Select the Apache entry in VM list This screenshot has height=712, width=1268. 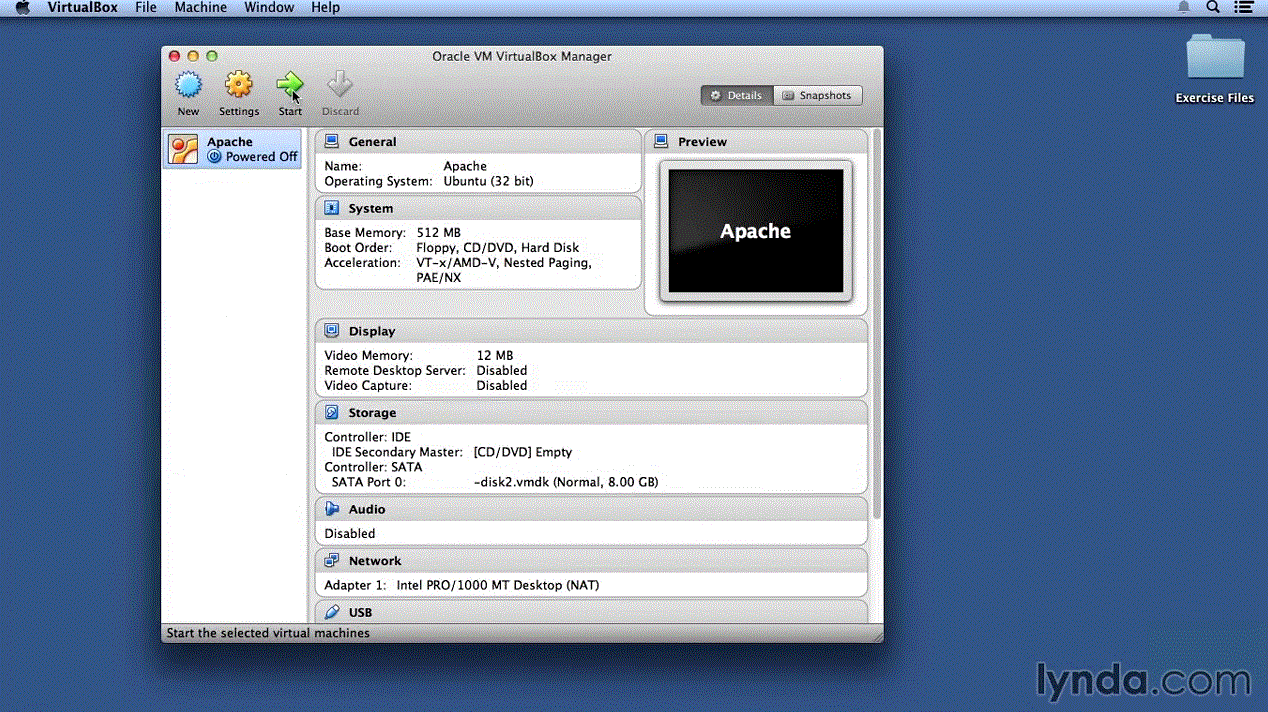232,149
